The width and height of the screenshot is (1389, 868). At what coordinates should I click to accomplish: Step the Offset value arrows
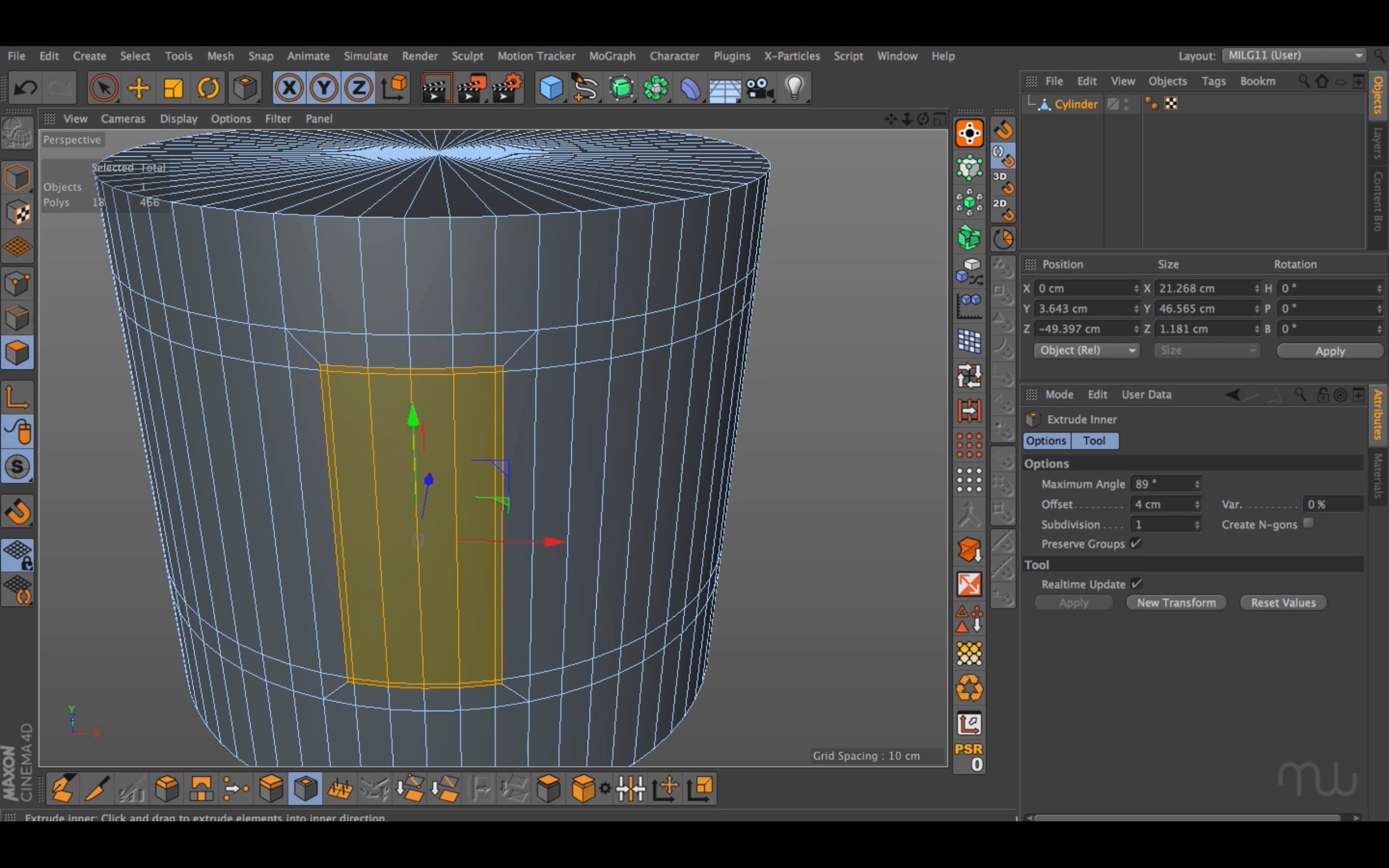coord(1197,504)
